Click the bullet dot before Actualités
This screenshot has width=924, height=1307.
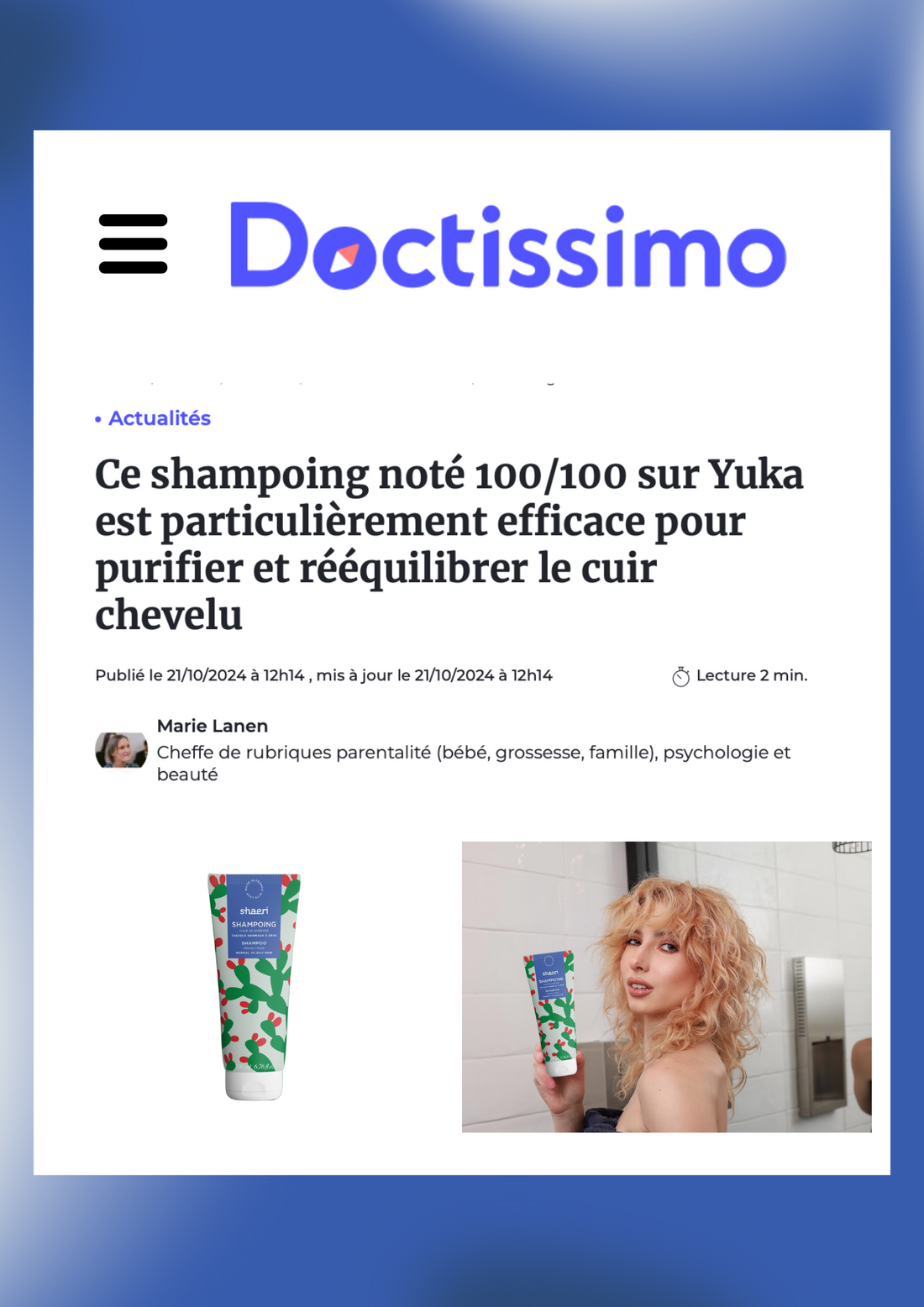coord(98,418)
